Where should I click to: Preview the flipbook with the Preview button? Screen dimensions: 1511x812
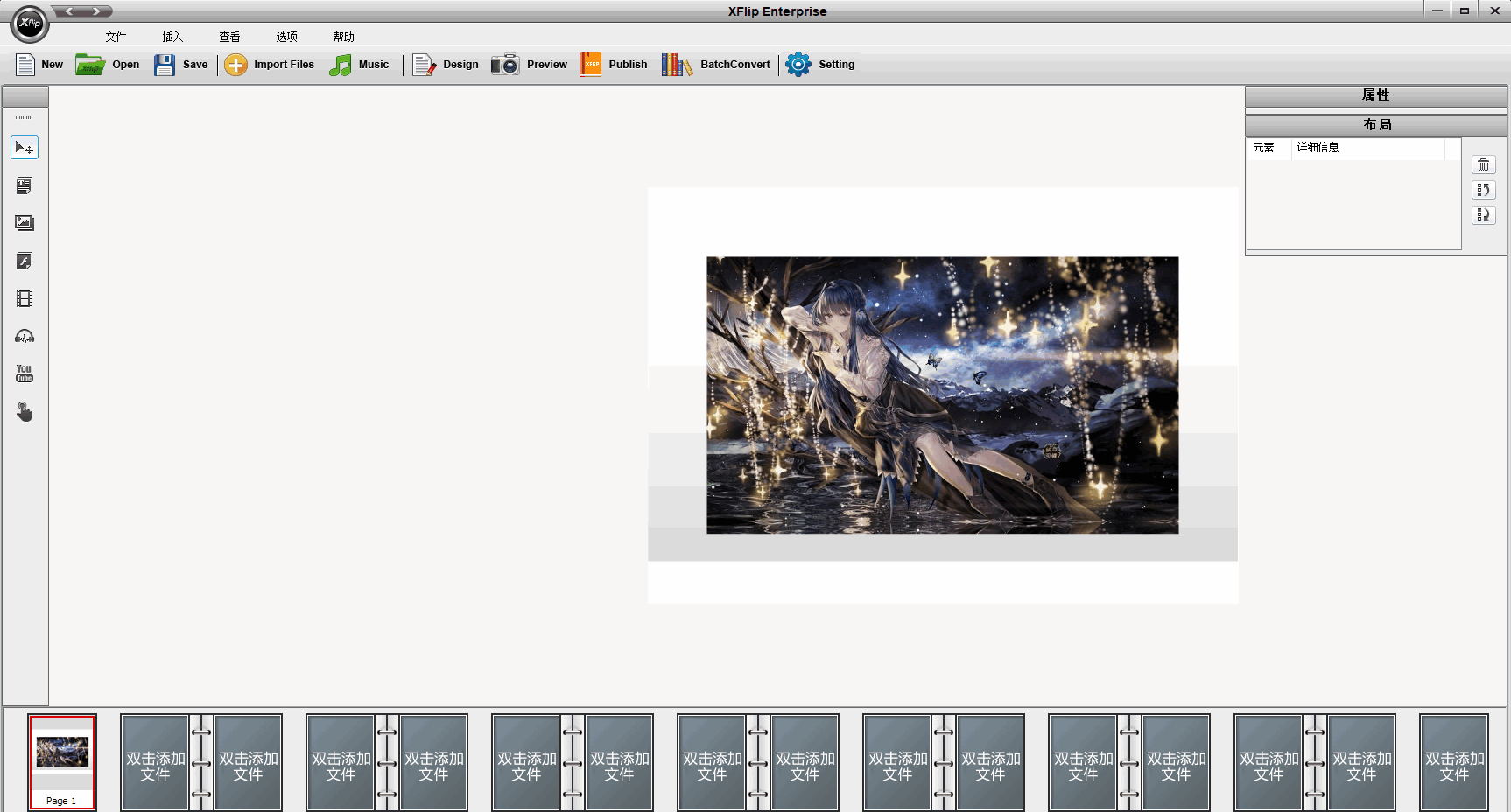(x=529, y=65)
